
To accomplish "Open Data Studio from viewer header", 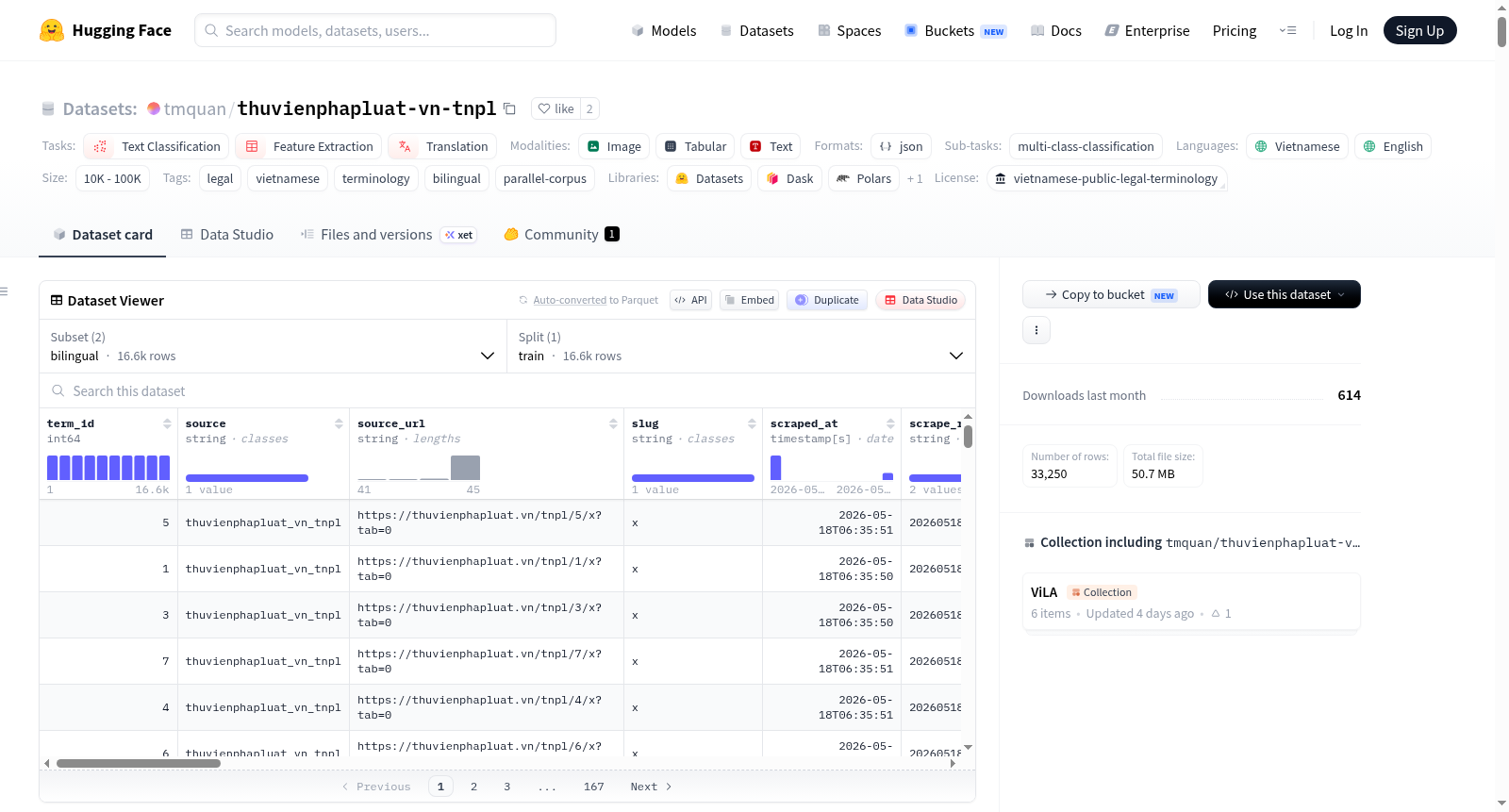I will click(x=920, y=300).
